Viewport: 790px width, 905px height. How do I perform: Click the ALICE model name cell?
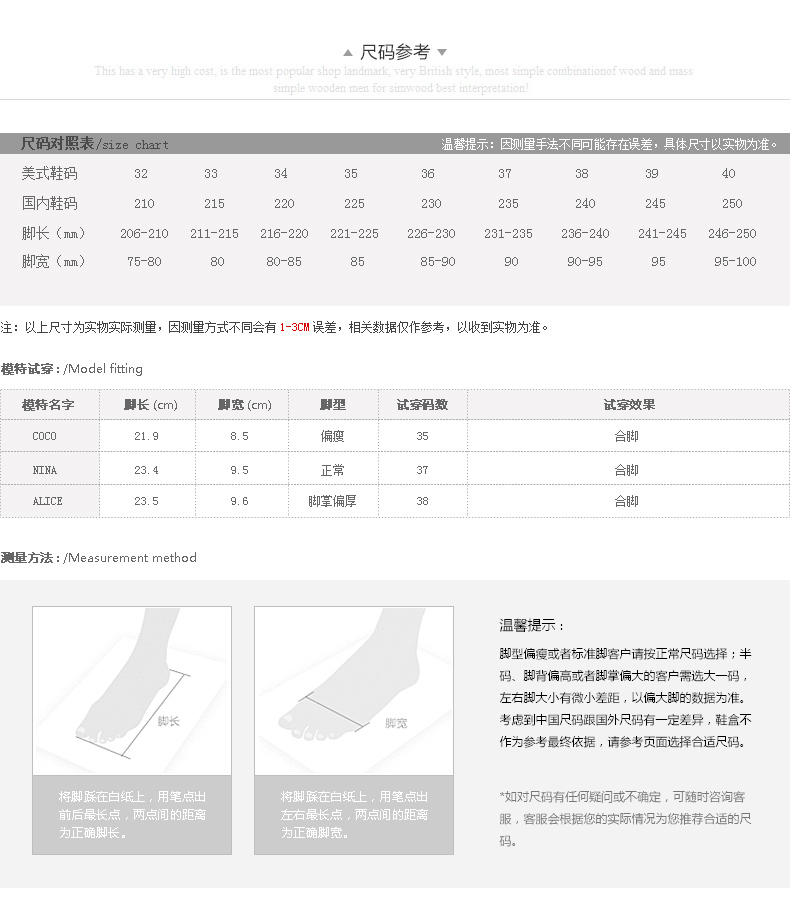coord(47,501)
